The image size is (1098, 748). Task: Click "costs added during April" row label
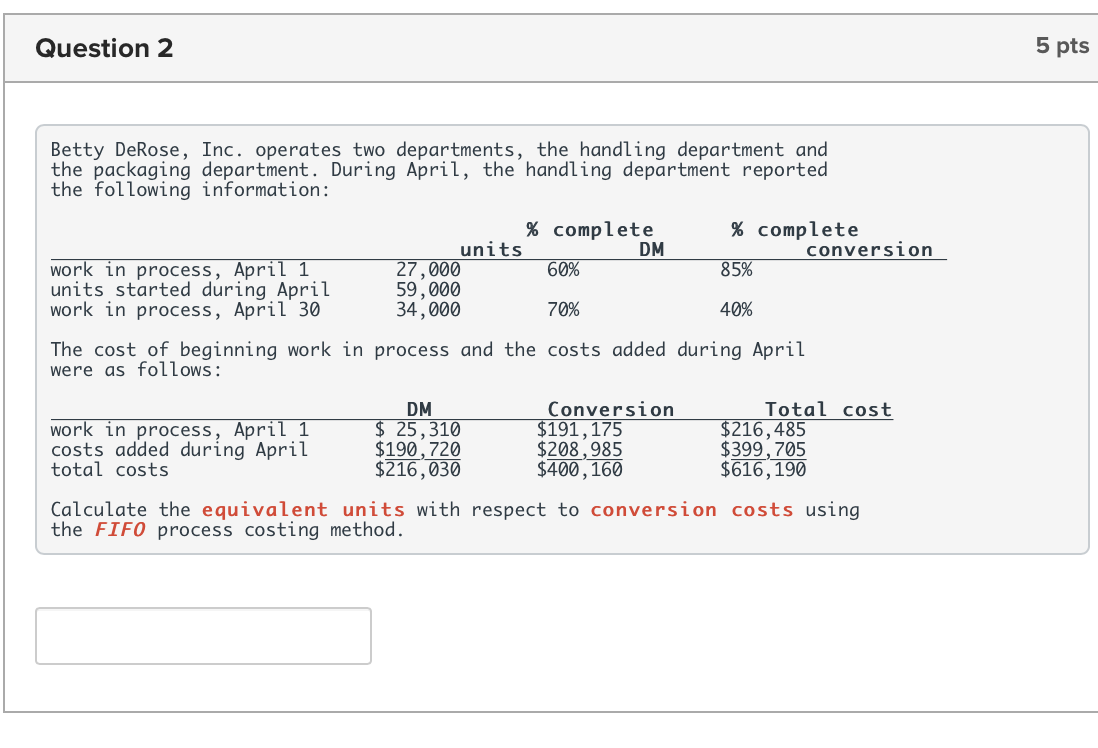[x=179, y=450]
